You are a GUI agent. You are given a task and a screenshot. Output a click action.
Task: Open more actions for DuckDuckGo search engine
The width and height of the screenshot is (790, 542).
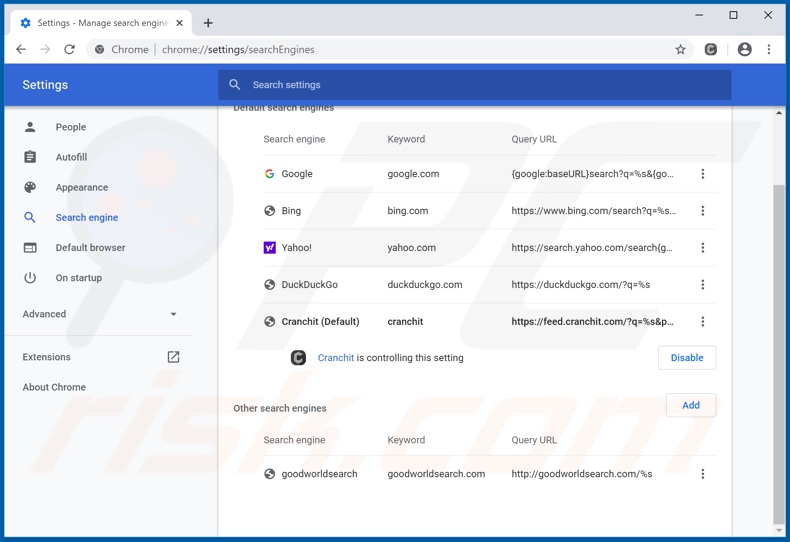click(703, 285)
